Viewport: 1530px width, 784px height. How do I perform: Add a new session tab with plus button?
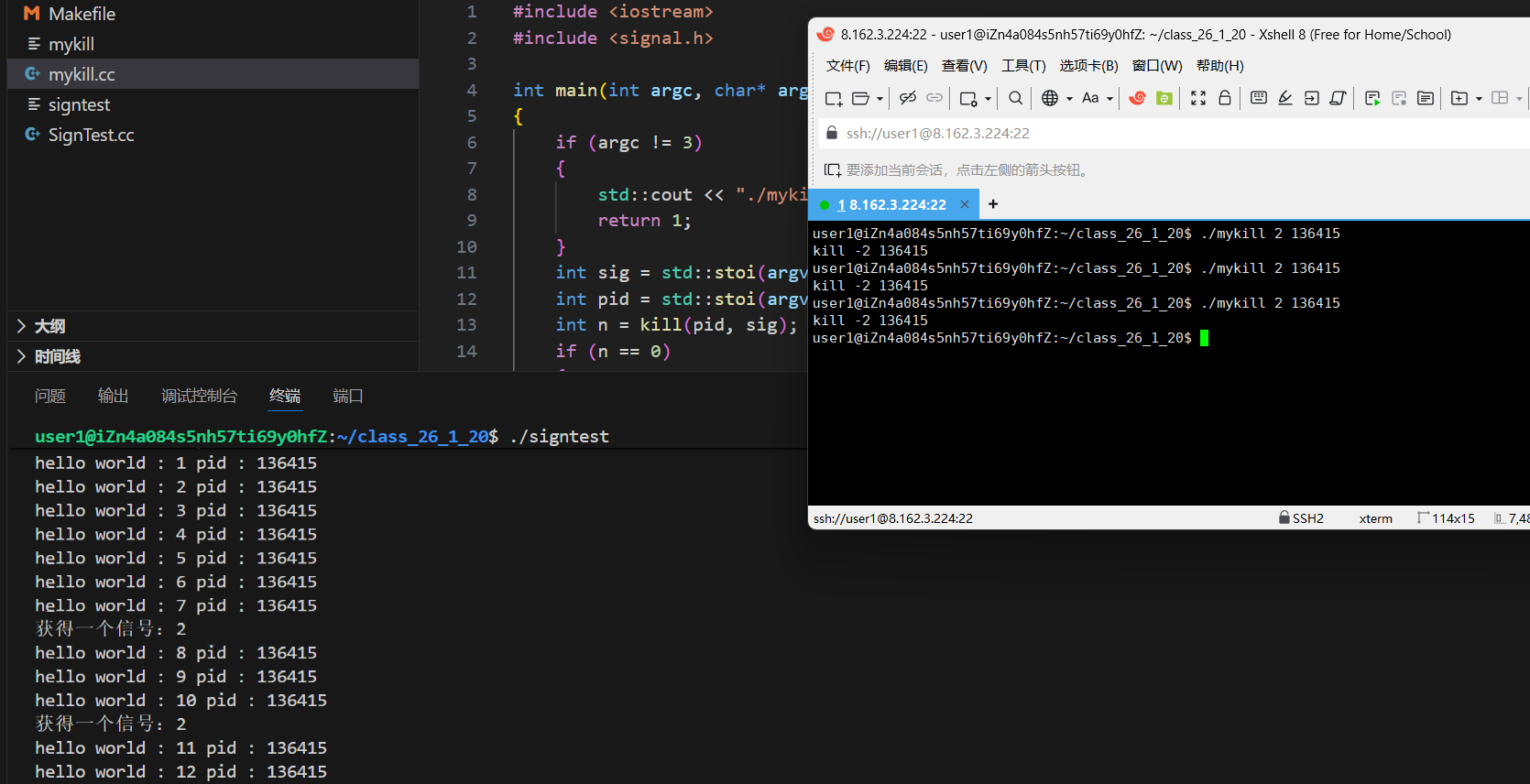pyautogui.click(x=993, y=204)
